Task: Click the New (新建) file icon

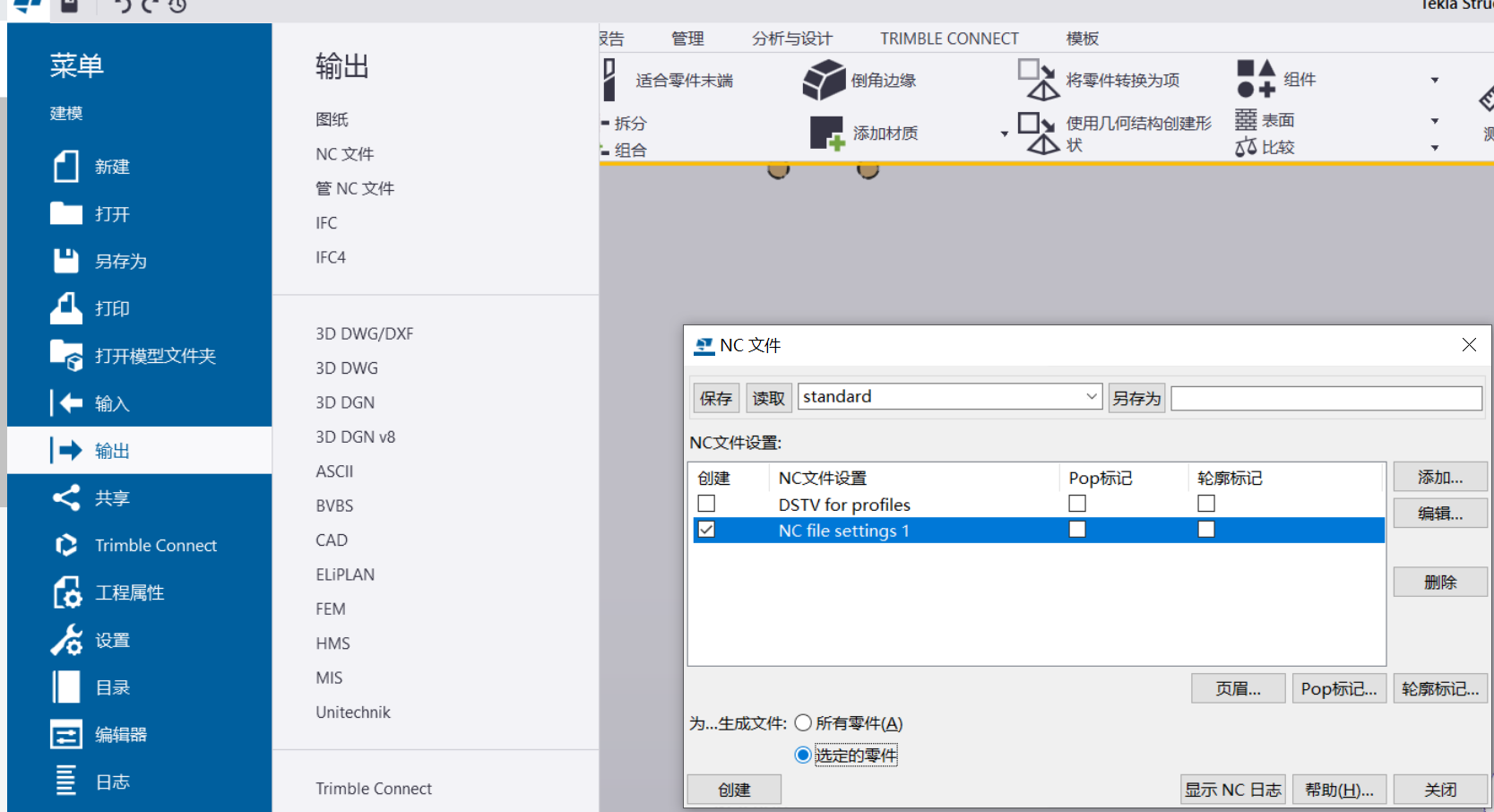Action: point(66,167)
